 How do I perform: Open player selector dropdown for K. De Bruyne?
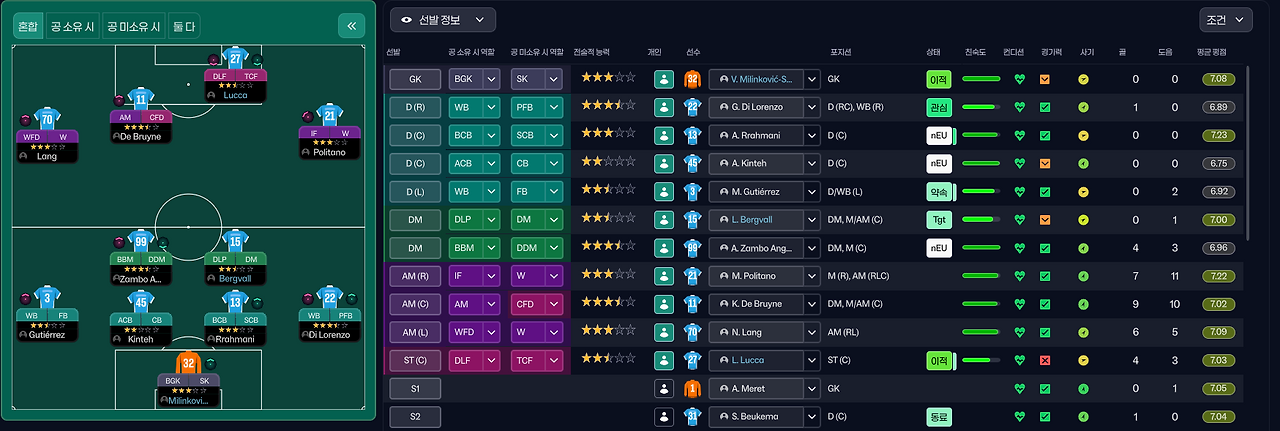(811, 303)
